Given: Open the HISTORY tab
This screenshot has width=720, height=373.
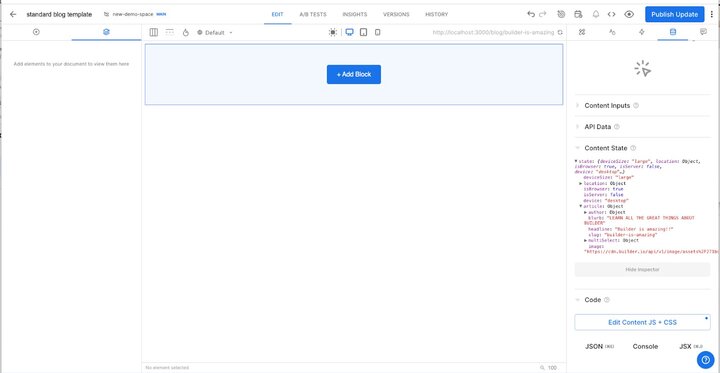Looking at the screenshot, I should (436, 15).
